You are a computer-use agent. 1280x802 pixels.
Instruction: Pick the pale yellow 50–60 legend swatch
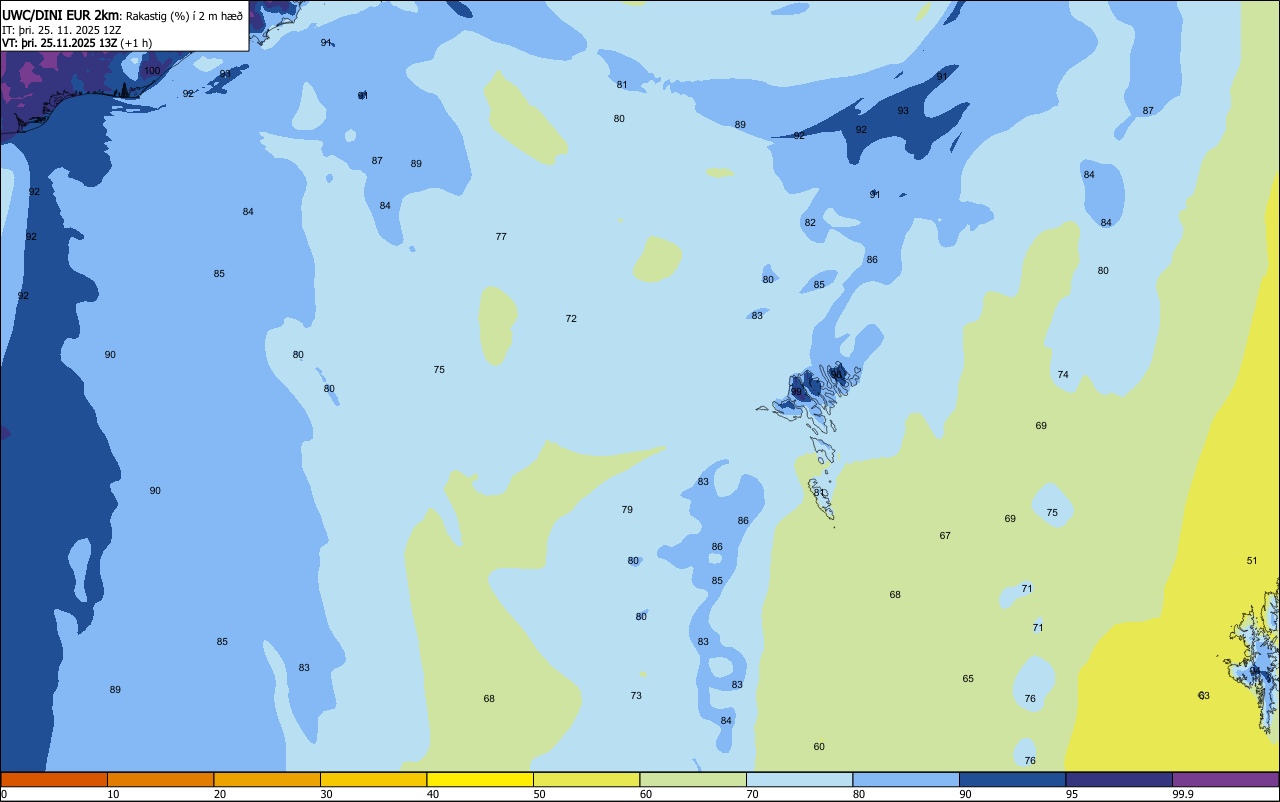click(x=586, y=779)
